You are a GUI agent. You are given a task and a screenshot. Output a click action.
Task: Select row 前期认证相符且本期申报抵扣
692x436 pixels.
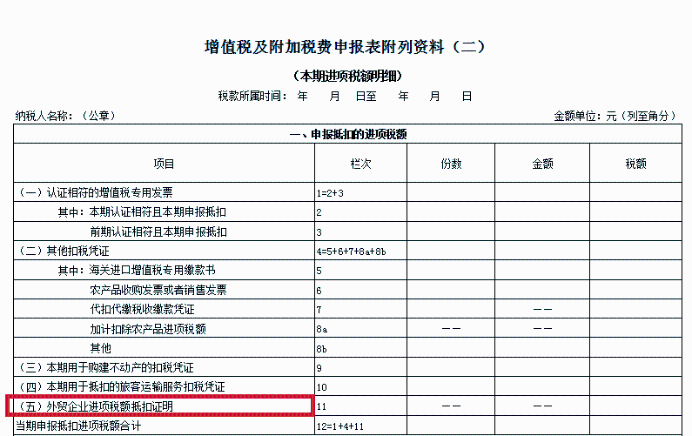[x=348, y=231]
